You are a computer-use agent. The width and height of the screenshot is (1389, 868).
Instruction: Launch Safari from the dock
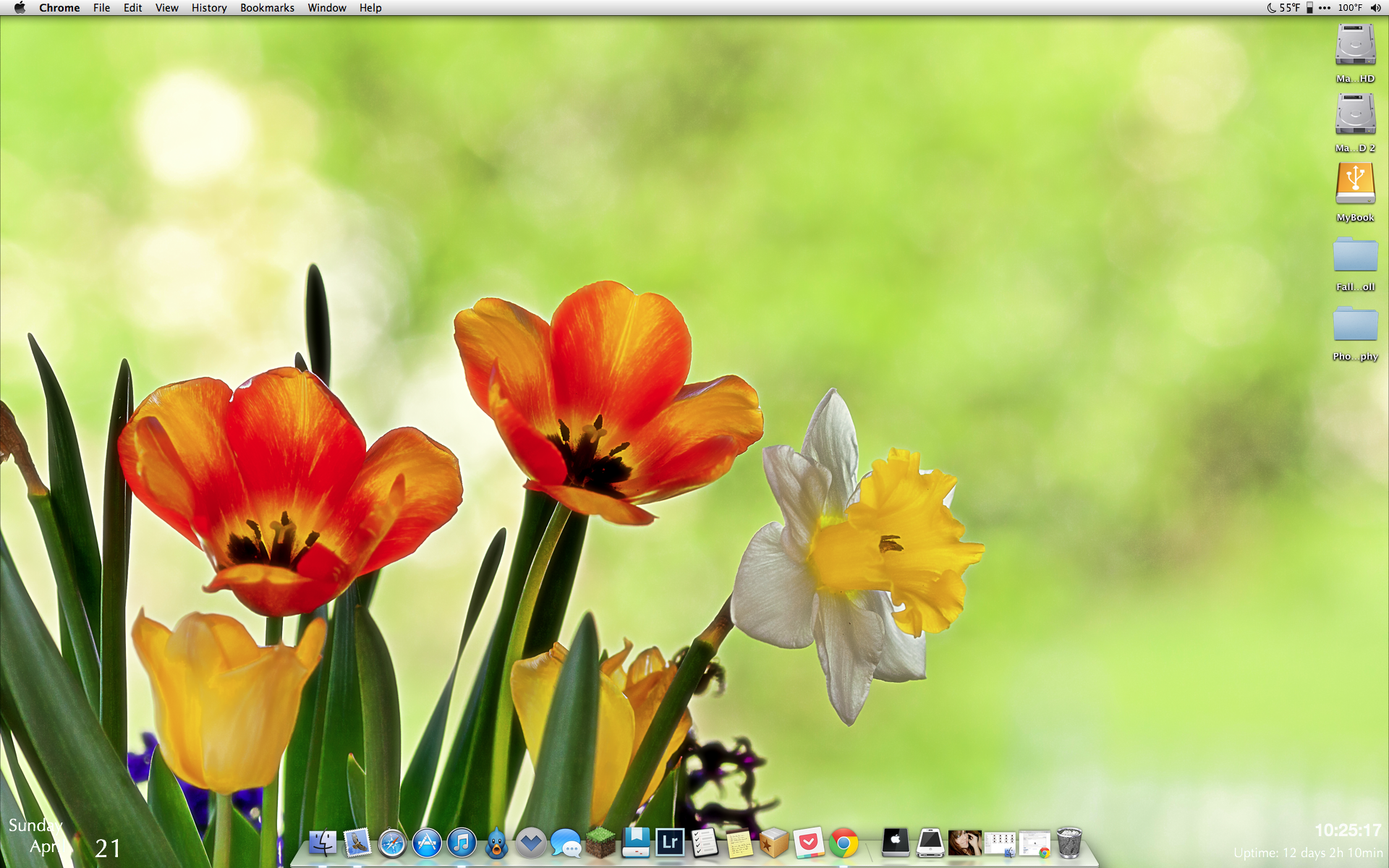click(x=392, y=843)
